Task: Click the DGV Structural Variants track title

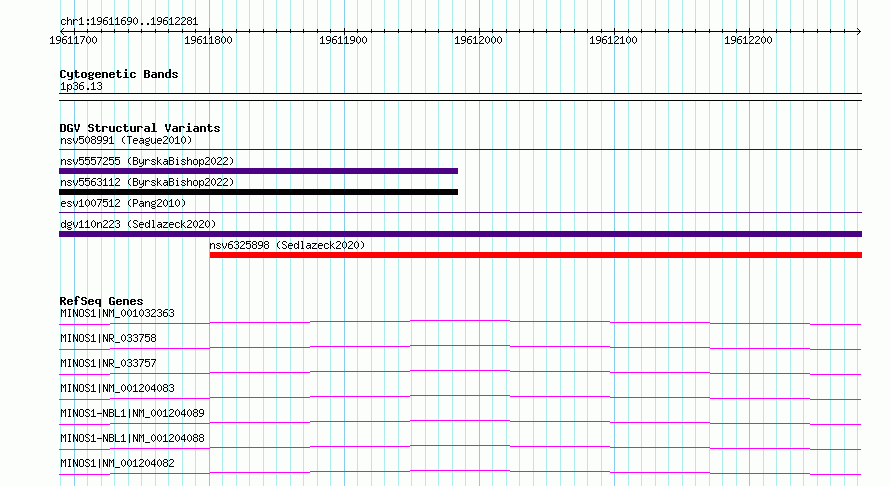Action: pos(140,128)
